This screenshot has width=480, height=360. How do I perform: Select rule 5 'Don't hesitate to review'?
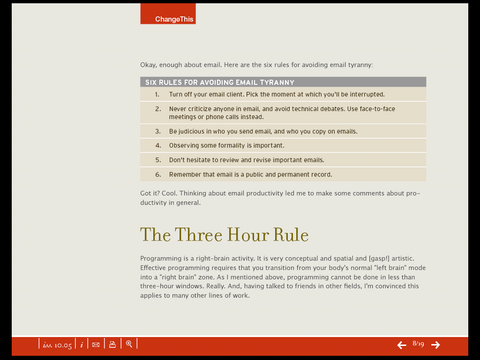pyautogui.click(x=283, y=160)
